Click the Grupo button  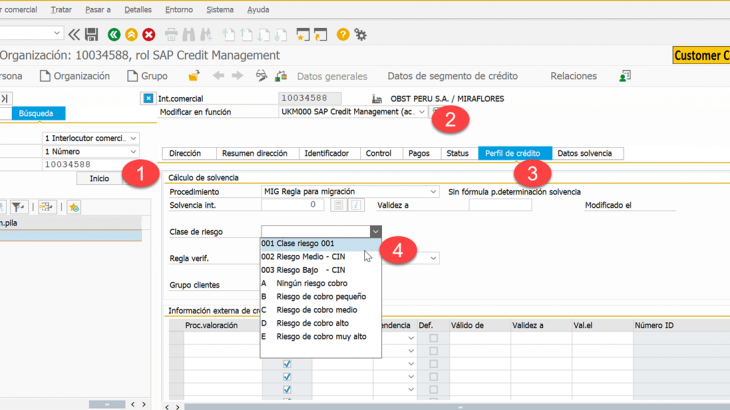(147, 76)
